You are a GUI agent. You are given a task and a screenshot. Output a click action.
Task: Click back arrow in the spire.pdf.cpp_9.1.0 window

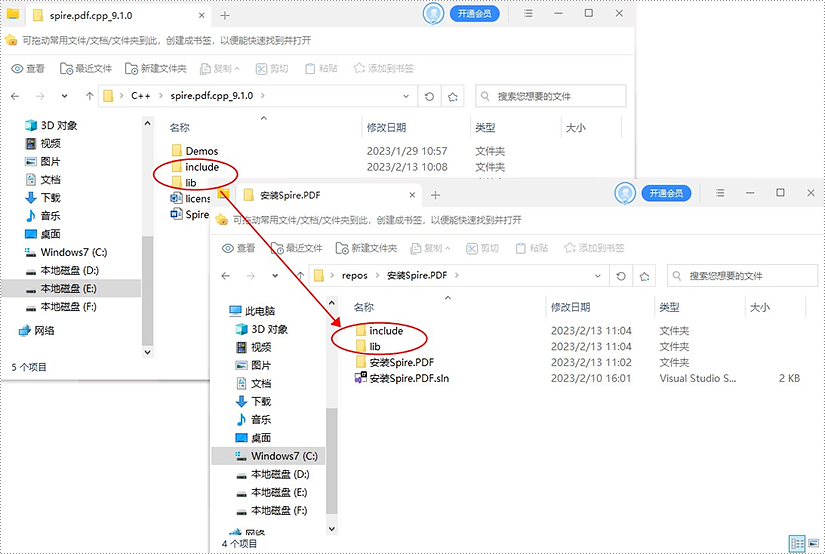(x=15, y=96)
